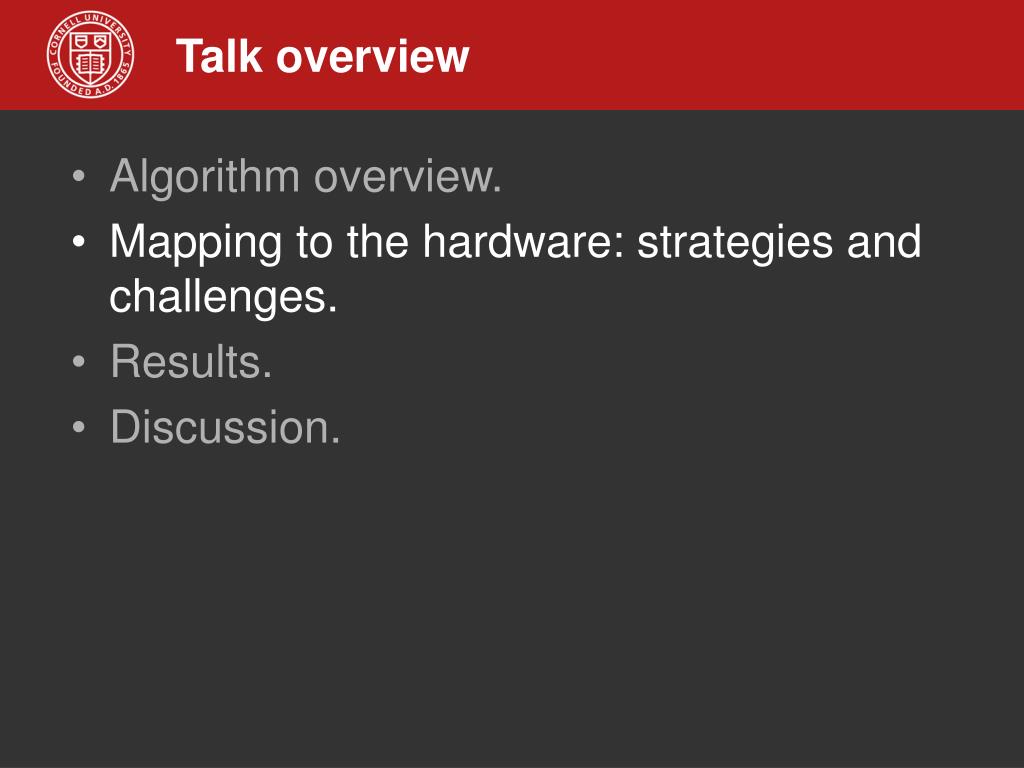The width and height of the screenshot is (1024, 768).
Task: Click the word 'Algorithm' in the first bullet
Action: click(205, 176)
